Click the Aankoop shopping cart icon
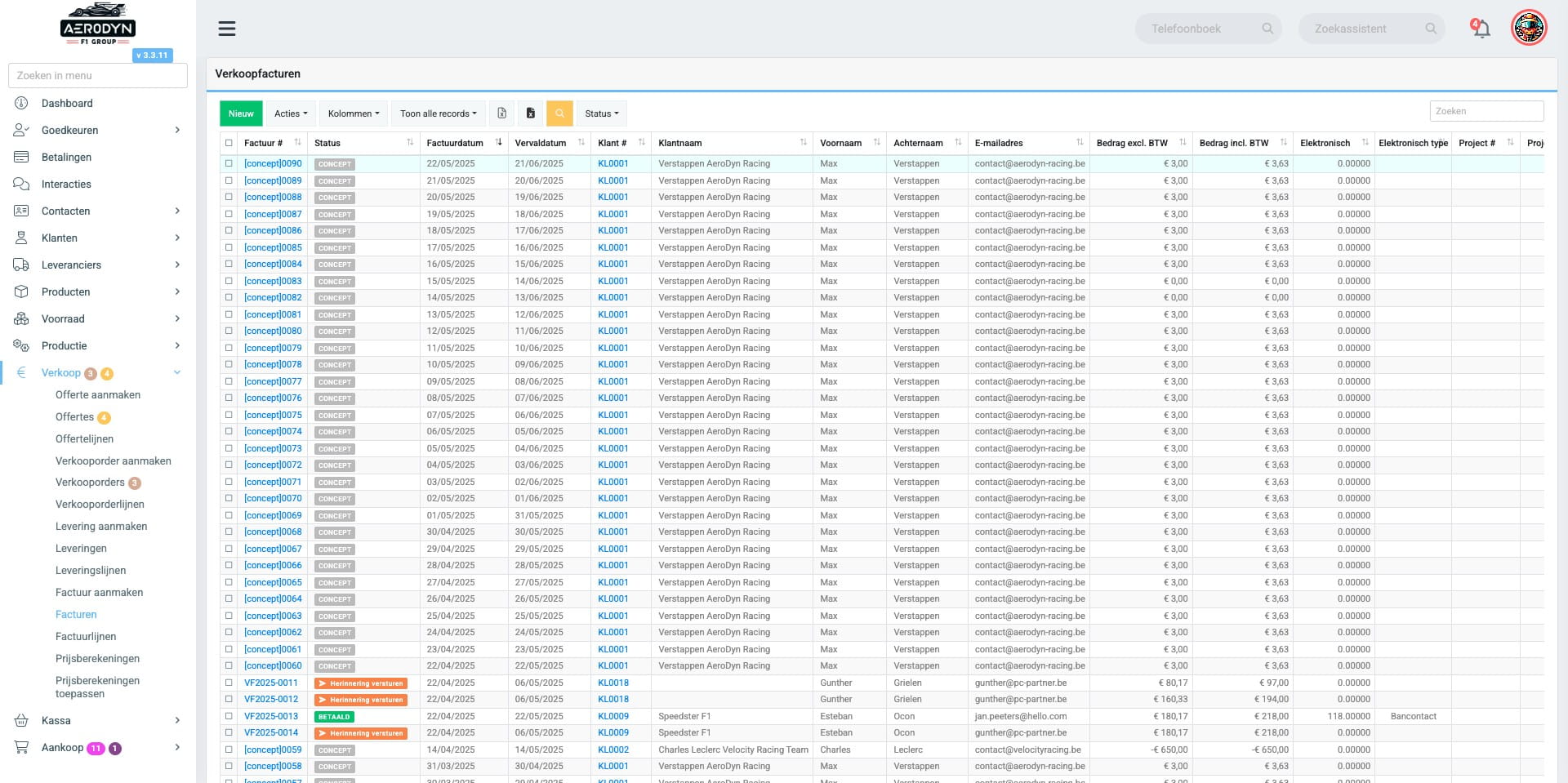This screenshot has width=1568, height=783. (x=21, y=747)
